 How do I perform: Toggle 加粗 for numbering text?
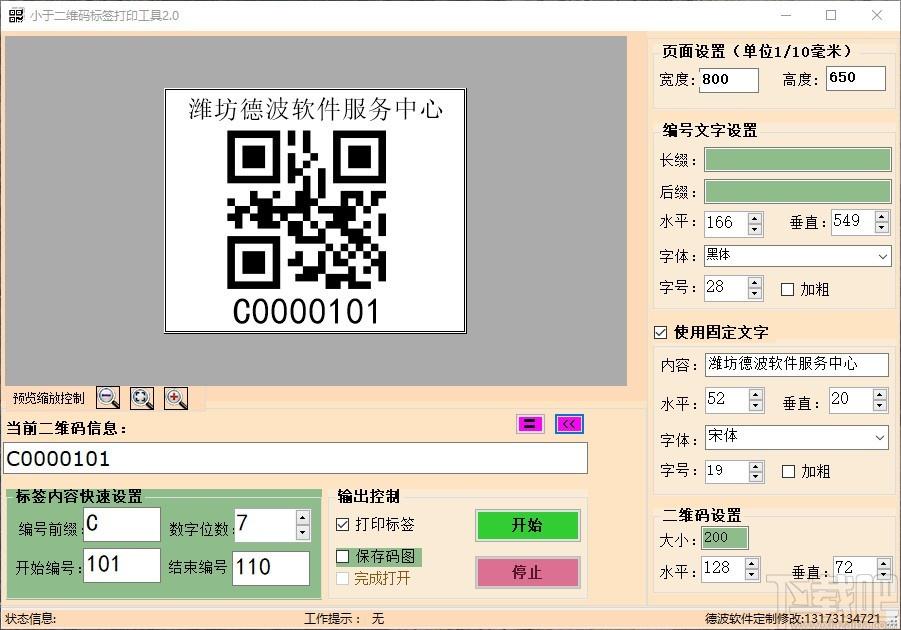(x=787, y=289)
